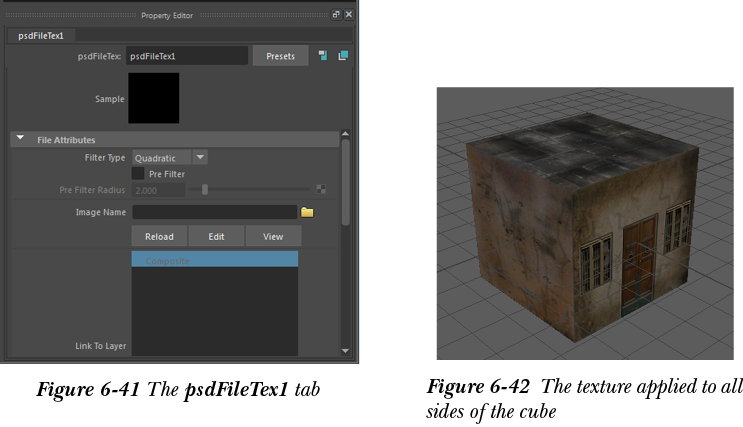The image size is (743, 427).
Task: Close the Property Editor panel
Action: tap(348, 16)
